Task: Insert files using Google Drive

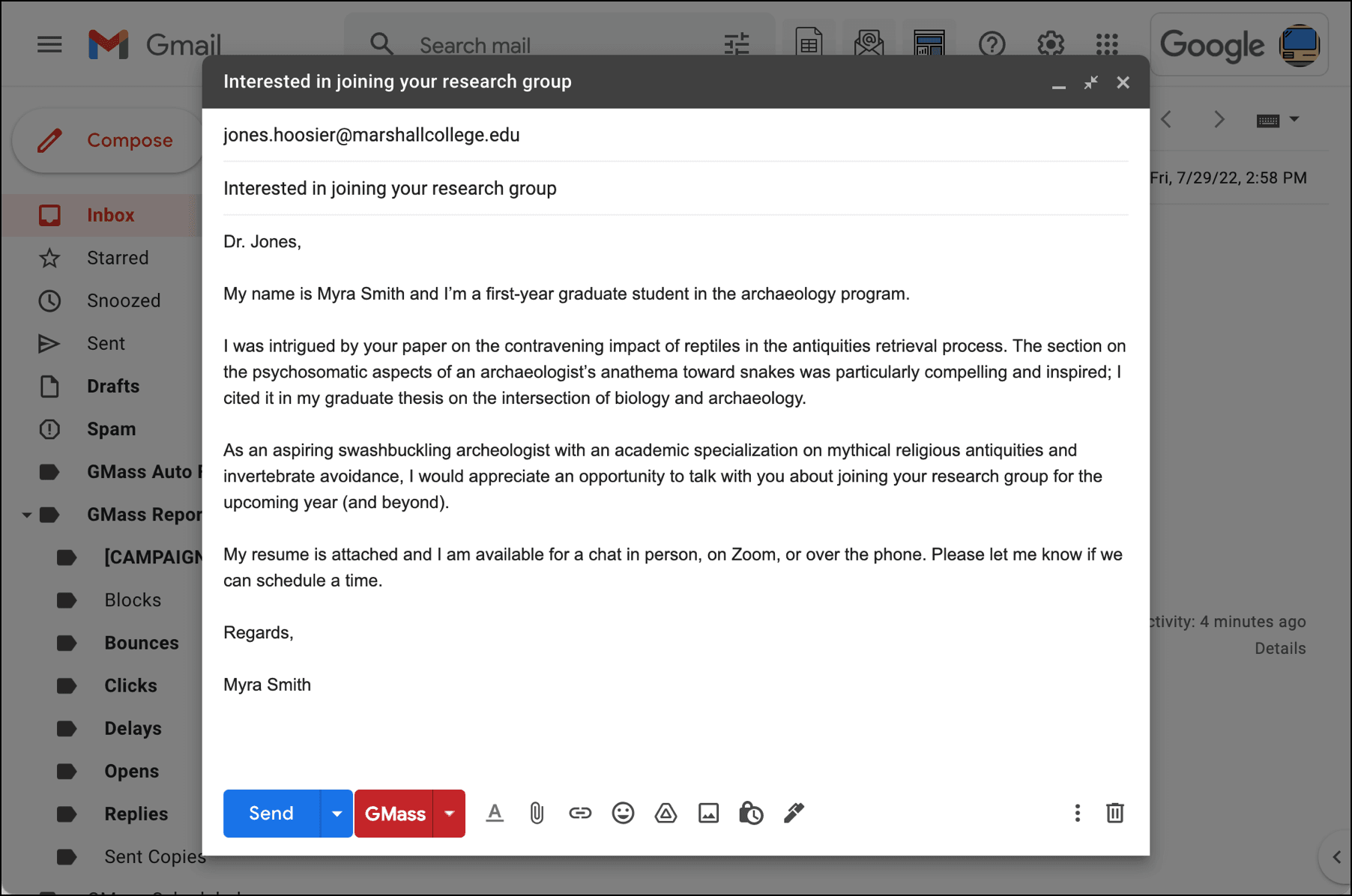Action: [666, 813]
